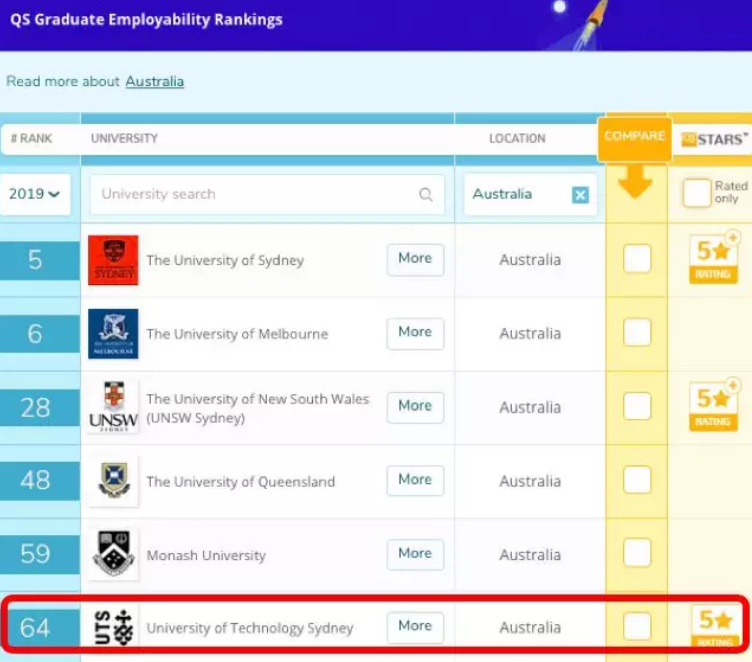752x662 pixels.
Task: Open the 2019 year dropdown
Action: pyautogui.click(x=35, y=194)
